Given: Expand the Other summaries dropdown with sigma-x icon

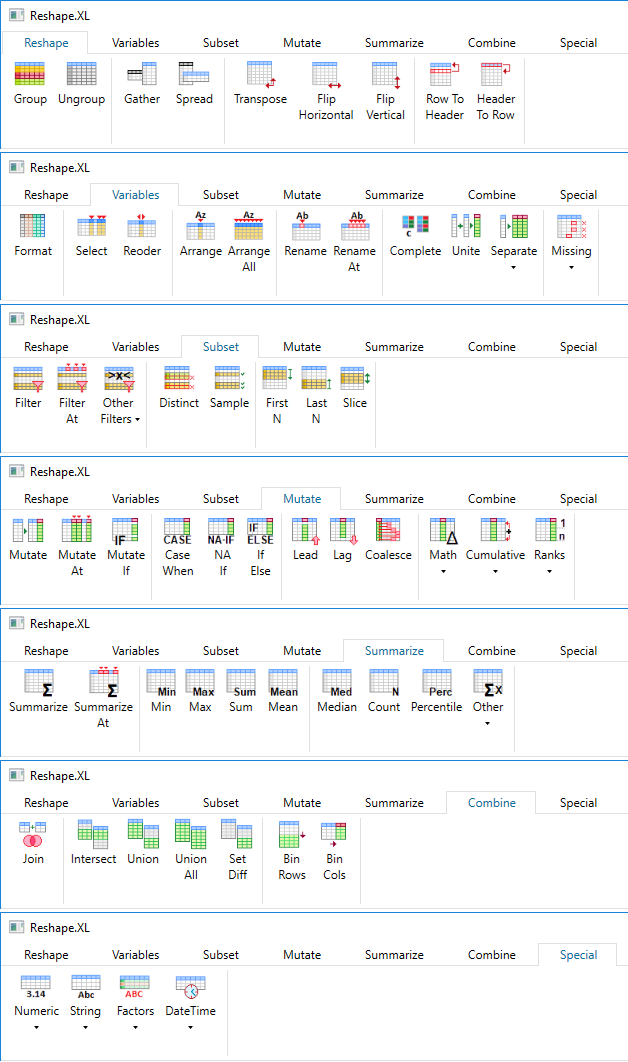Looking at the screenshot, I should [488, 723].
